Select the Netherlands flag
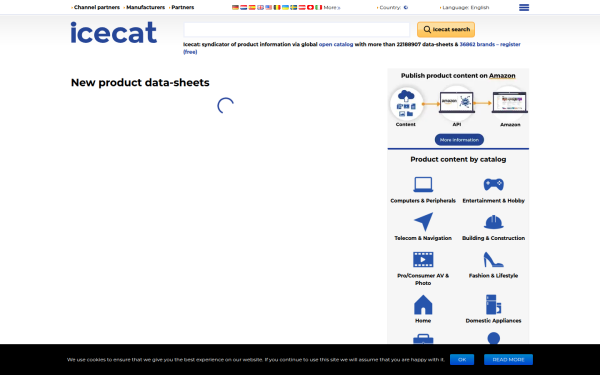Viewport: 600px width, 375px height. pos(244,7)
